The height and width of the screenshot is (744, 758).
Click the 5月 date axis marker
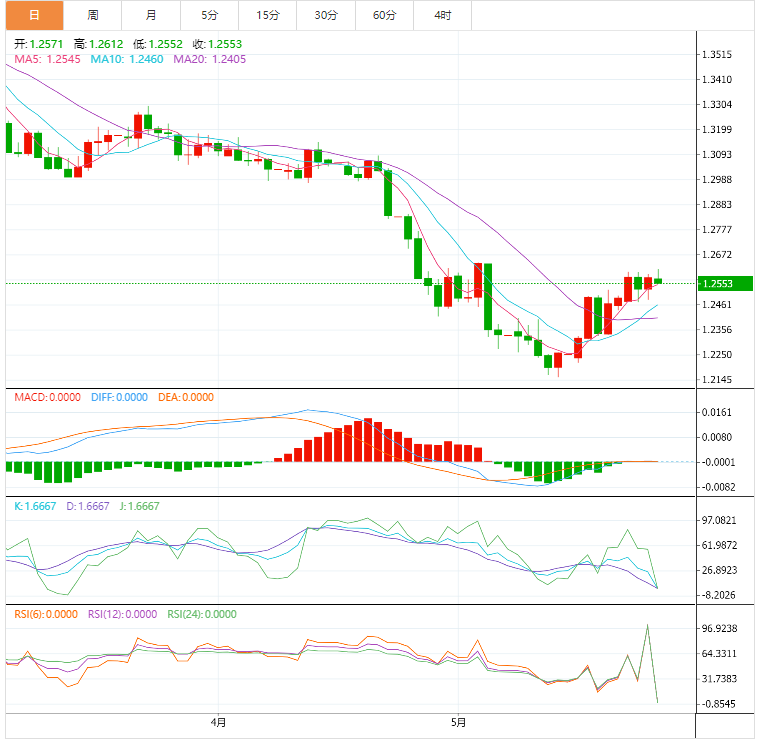pyautogui.click(x=458, y=723)
